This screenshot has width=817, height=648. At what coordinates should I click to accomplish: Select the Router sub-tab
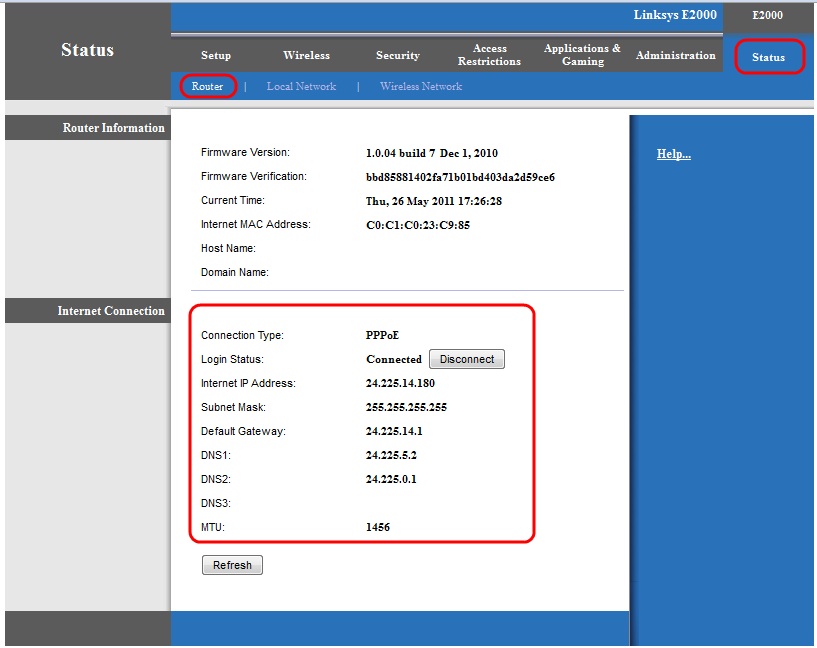207,86
